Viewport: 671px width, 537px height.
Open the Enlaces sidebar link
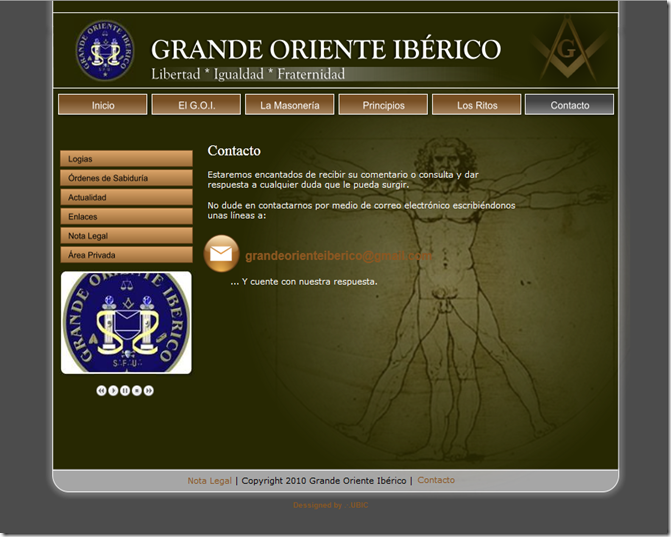click(x=126, y=217)
